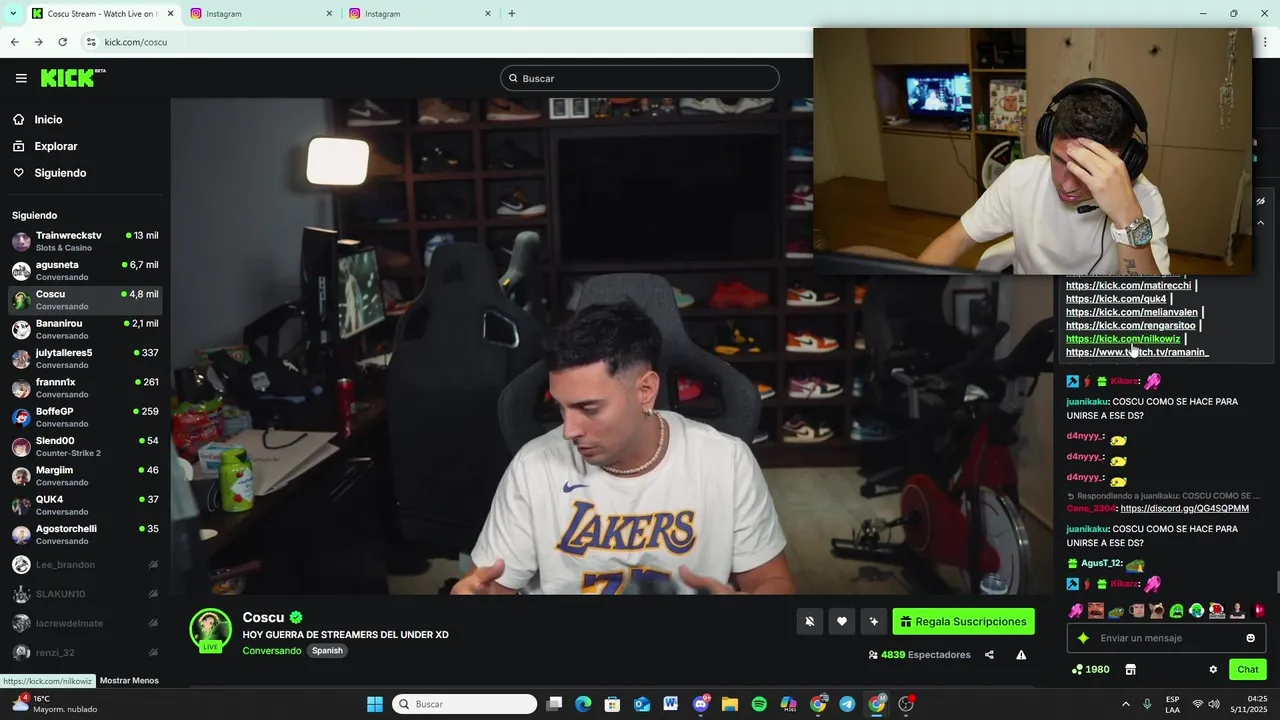
Task: Open the Kick hamburger menu
Action: [21, 78]
